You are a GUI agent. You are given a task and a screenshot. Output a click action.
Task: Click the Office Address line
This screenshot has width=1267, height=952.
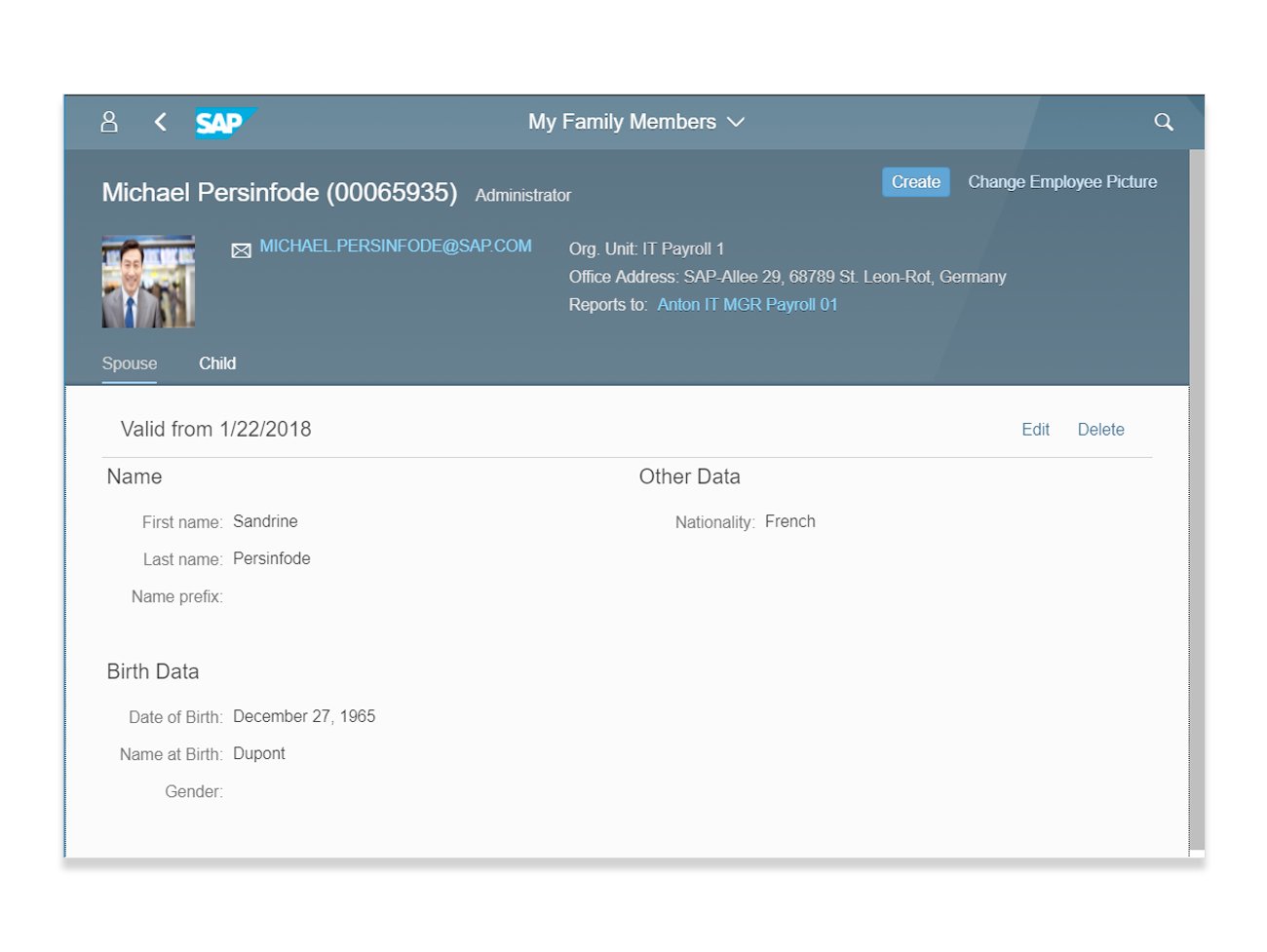coord(787,277)
